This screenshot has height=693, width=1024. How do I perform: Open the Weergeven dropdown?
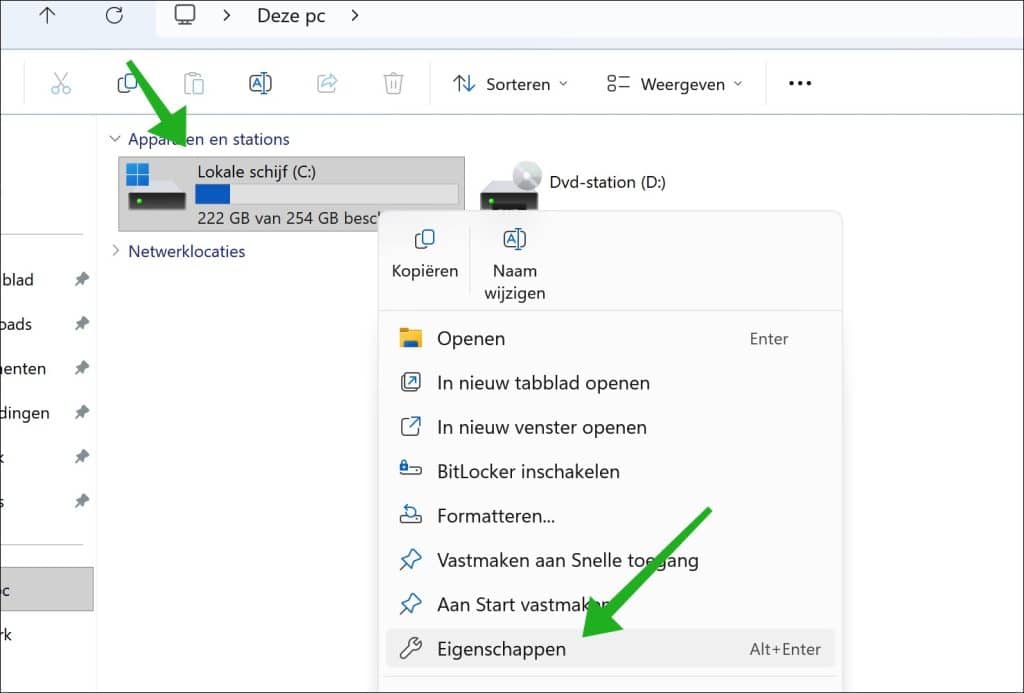point(675,84)
